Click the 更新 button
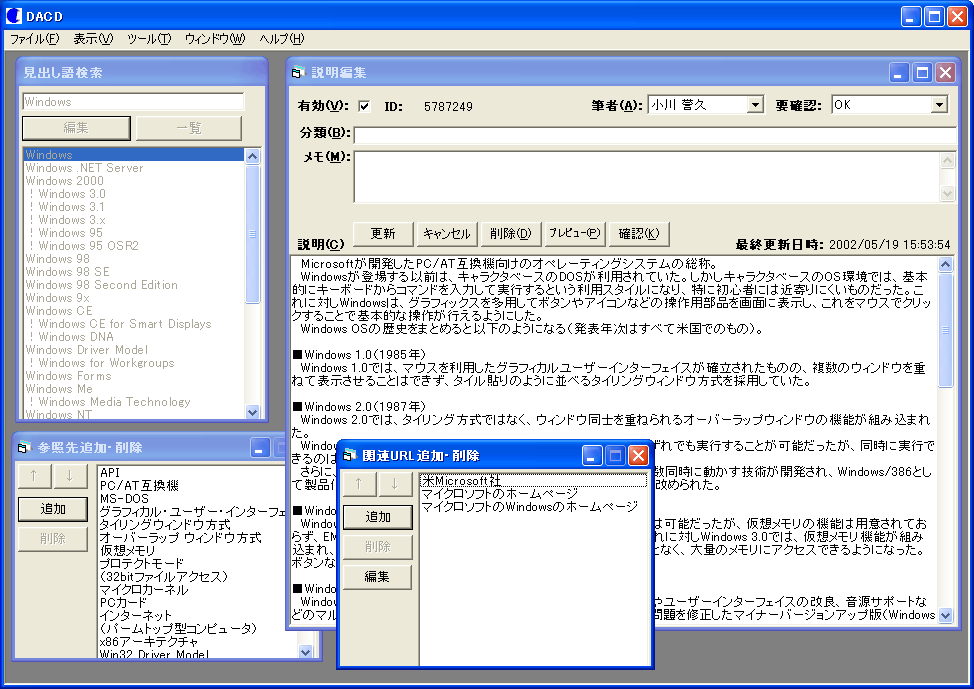The height and width of the screenshot is (689, 974). [x=383, y=234]
